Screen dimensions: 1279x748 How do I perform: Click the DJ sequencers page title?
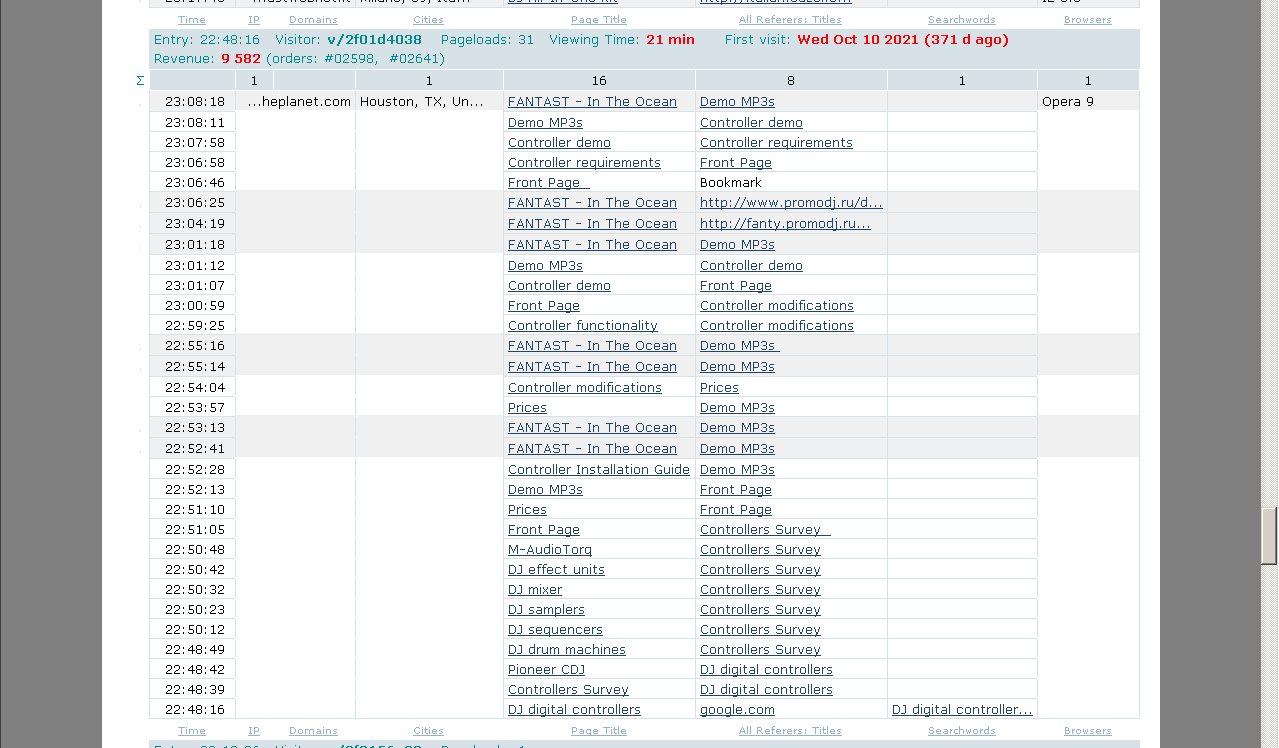point(555,630)
